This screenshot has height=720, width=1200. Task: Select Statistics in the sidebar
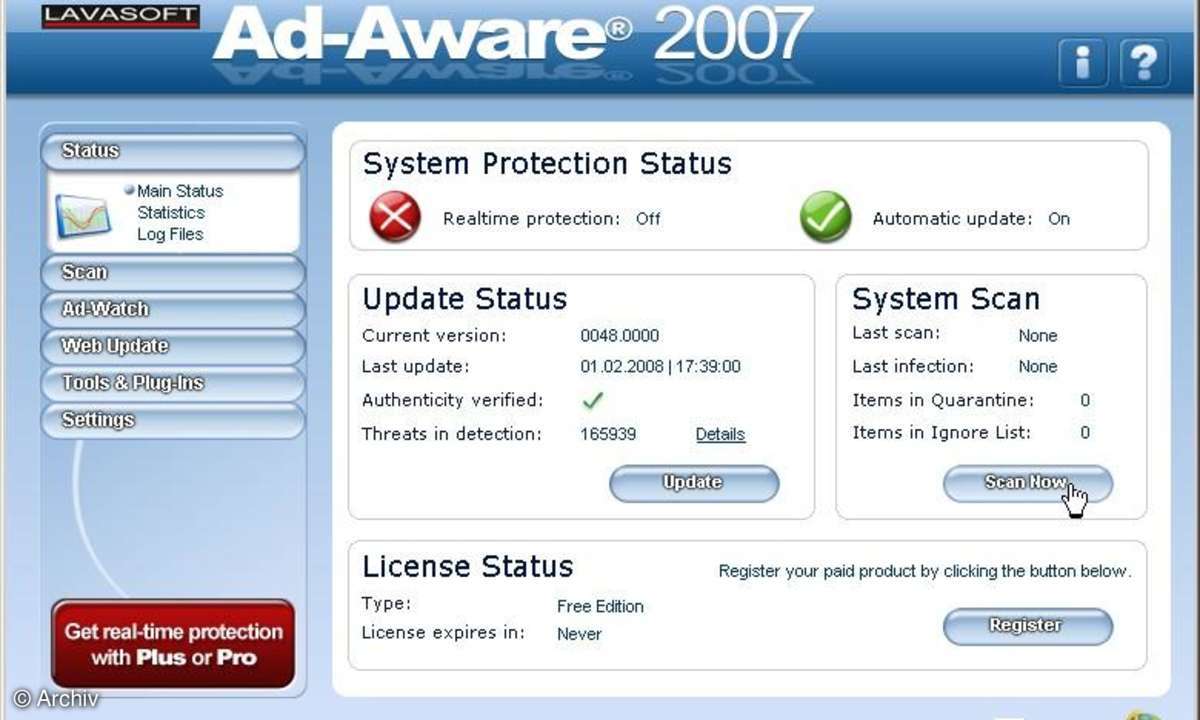click(x=171, y=212)
